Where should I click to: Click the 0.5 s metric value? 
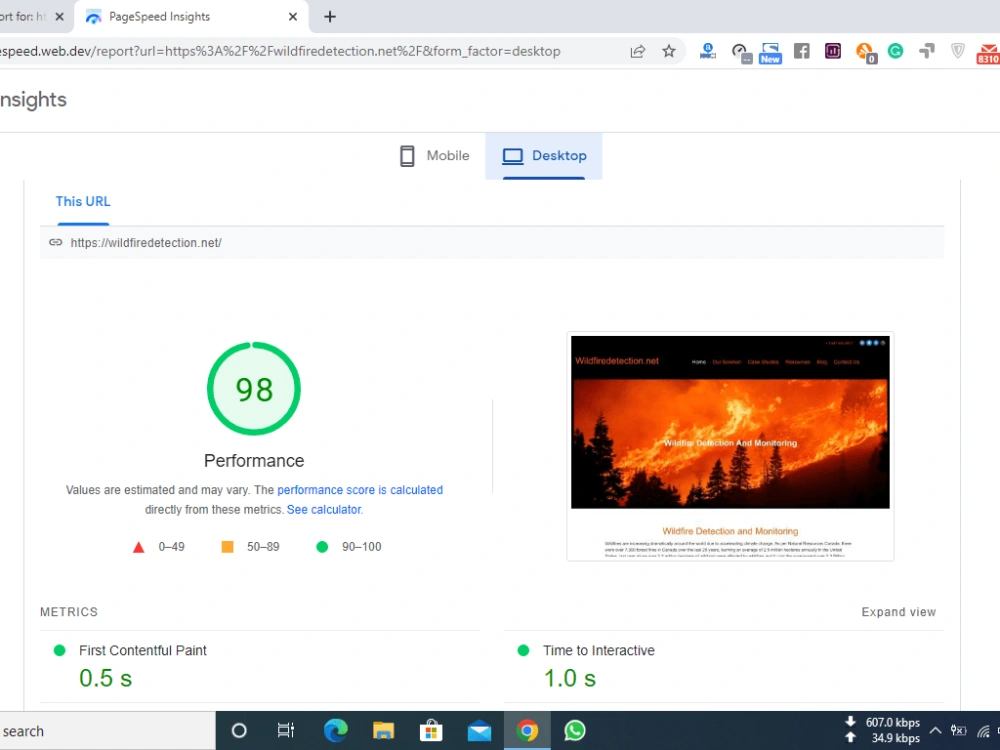click(106, 678)
